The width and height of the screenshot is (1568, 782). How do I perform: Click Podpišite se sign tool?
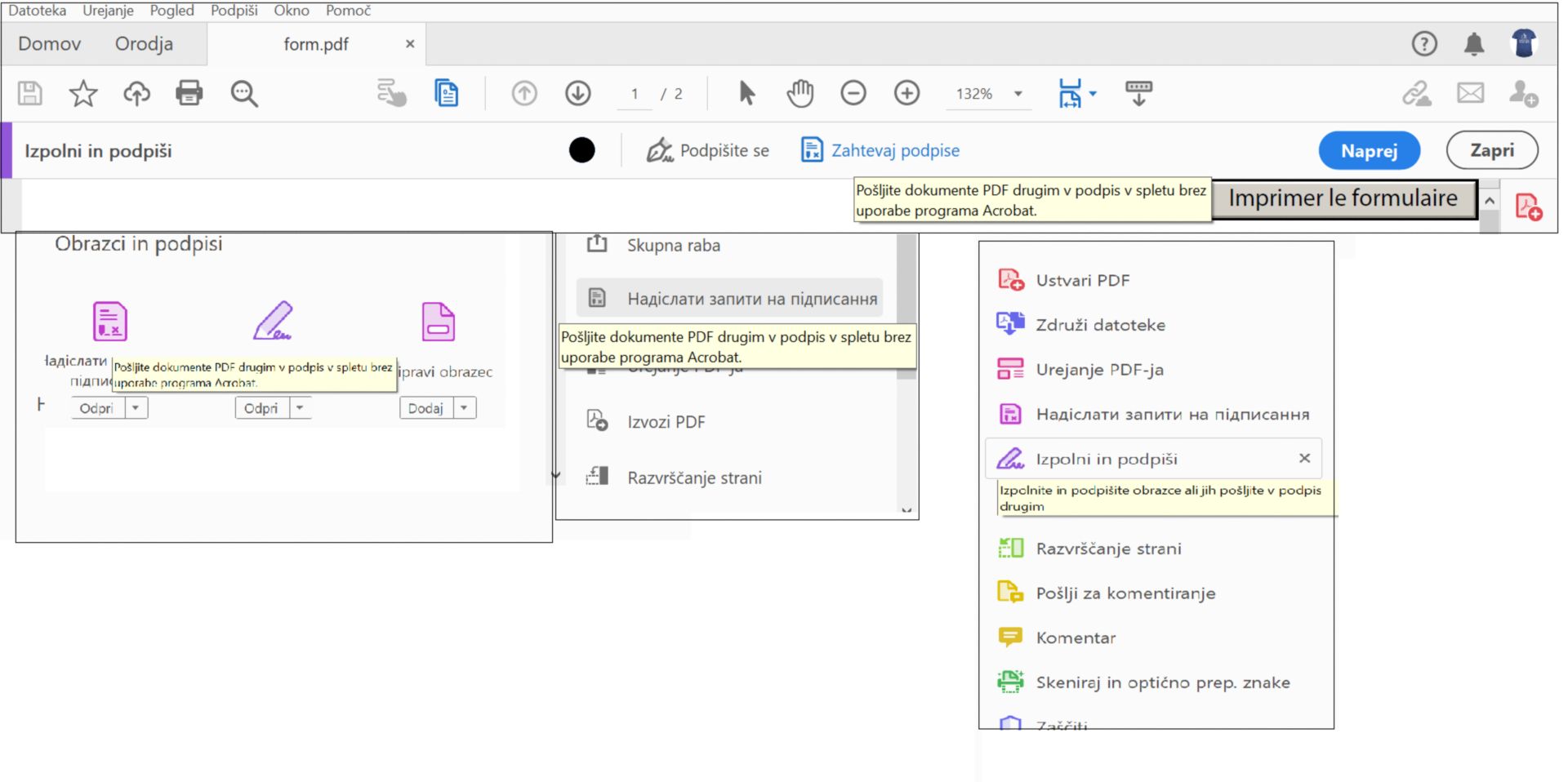pos(707,150)
